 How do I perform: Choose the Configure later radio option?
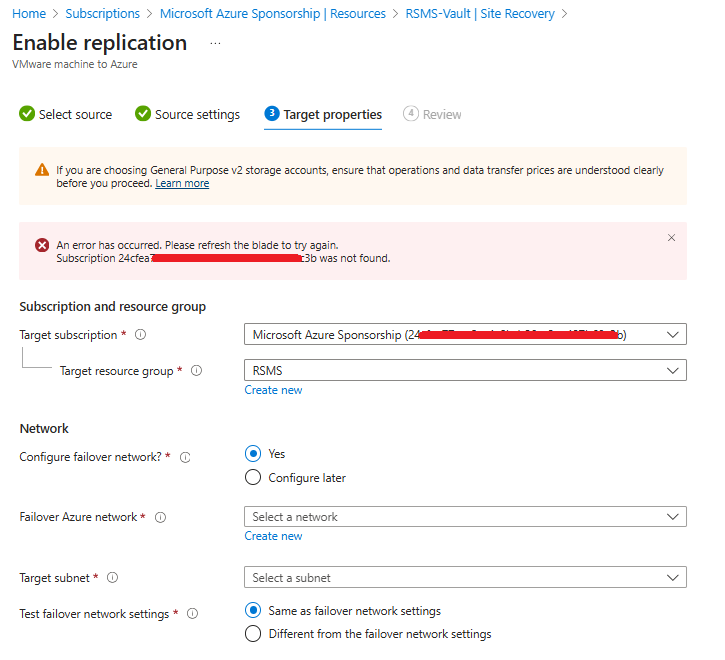point(253,478)
